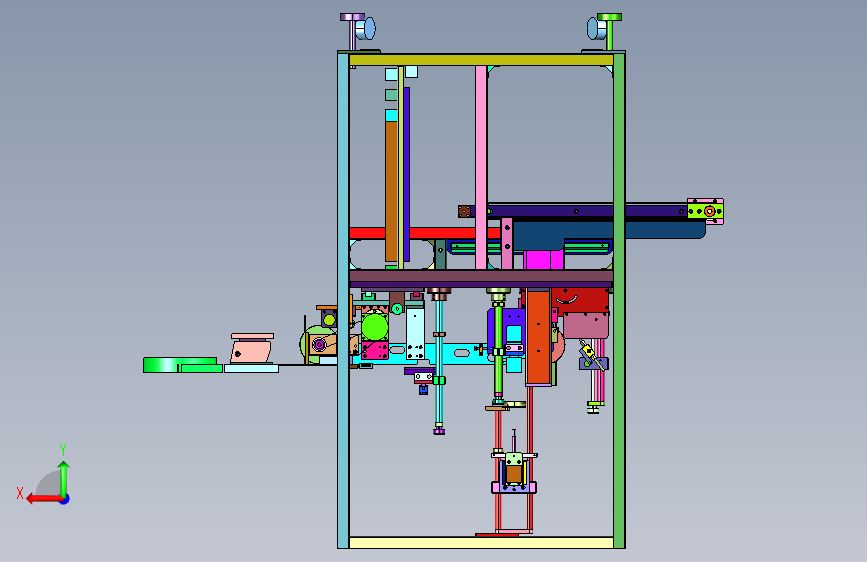Select the tall pink vertical rod
This screenshot has height=562, width=867.
pyautogui.click(x=481, y=168)
